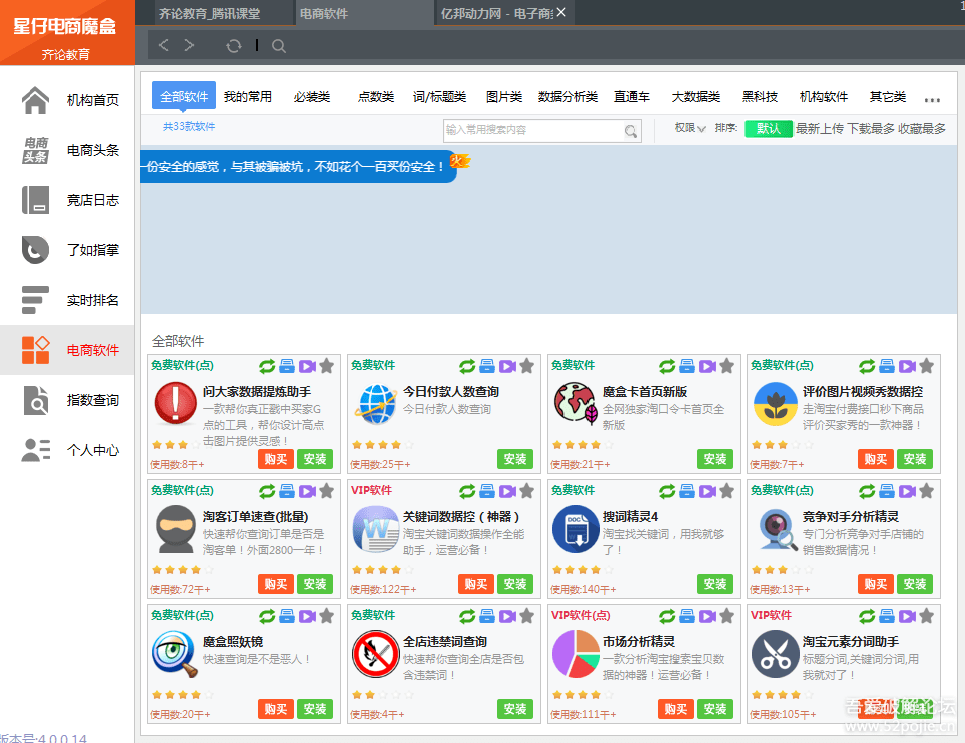Screen dimensions: 965x743
Task: Favorite 淘客订单速查 with star icon
Action: [327, 491]
